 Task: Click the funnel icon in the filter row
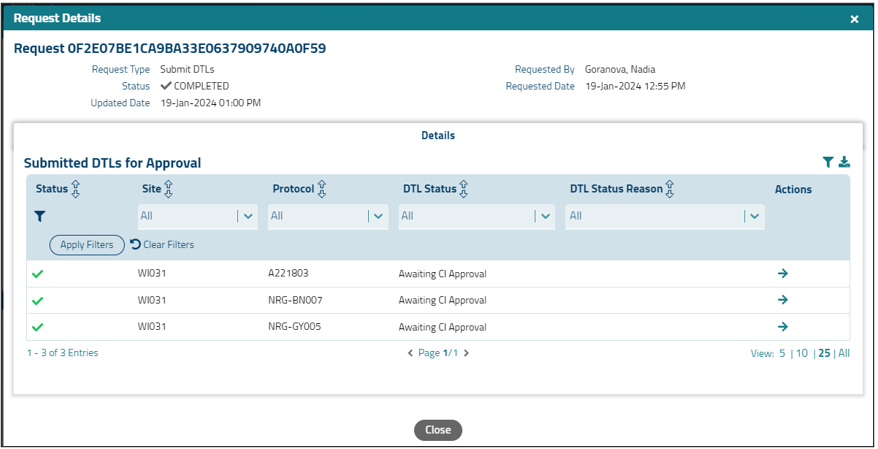pyautogui.click(x=40, y=216)
